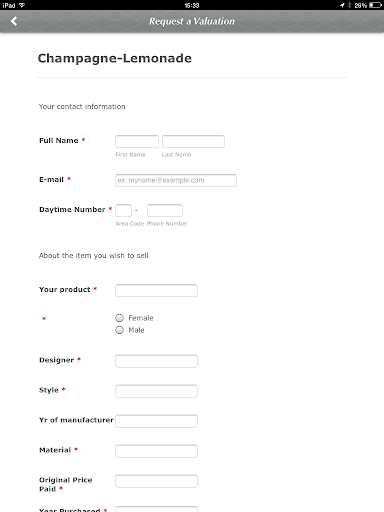
Task: Click the Material text field
Action: click(x=156, y=451)
